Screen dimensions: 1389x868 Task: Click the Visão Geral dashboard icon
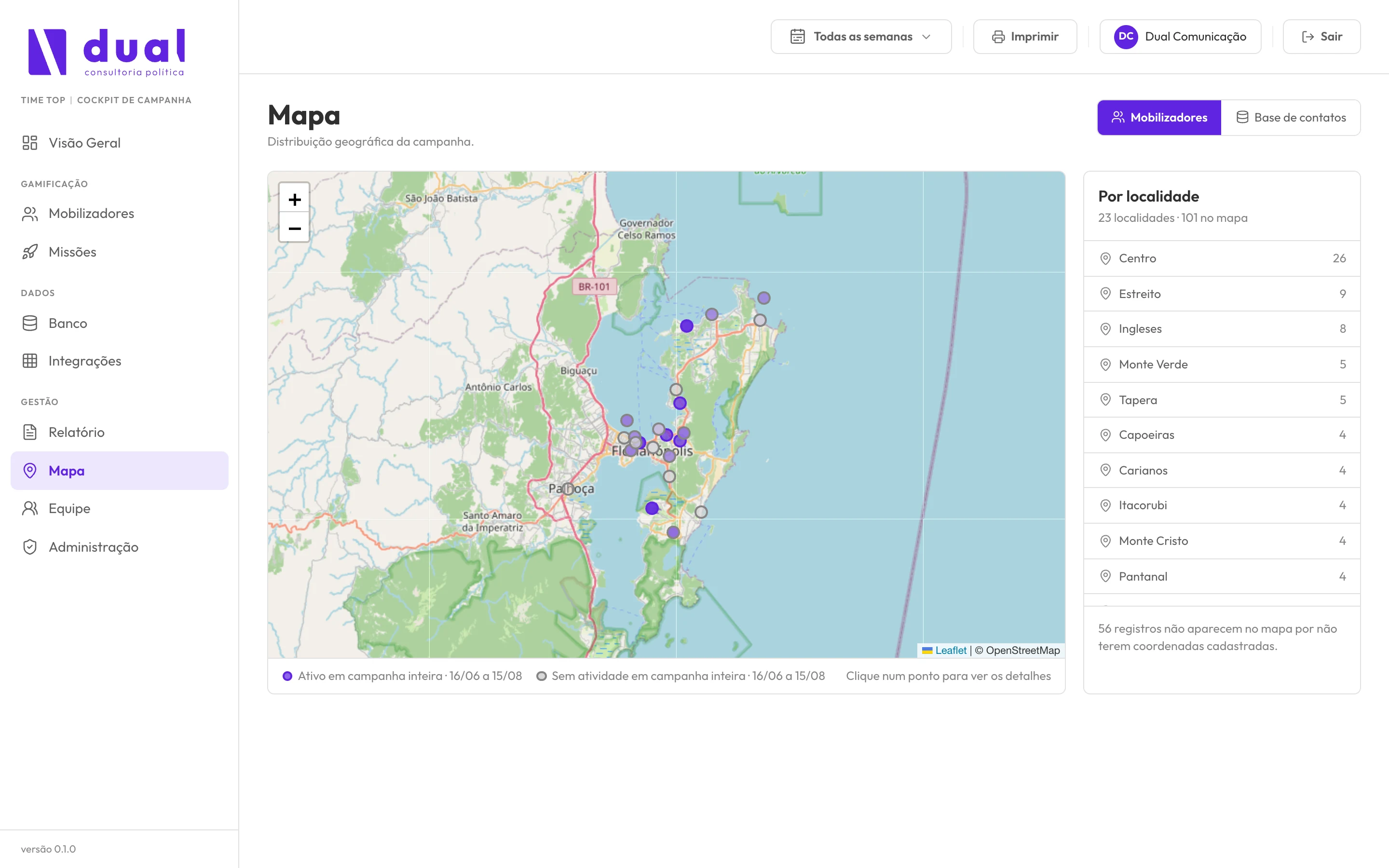click(30, 142)
